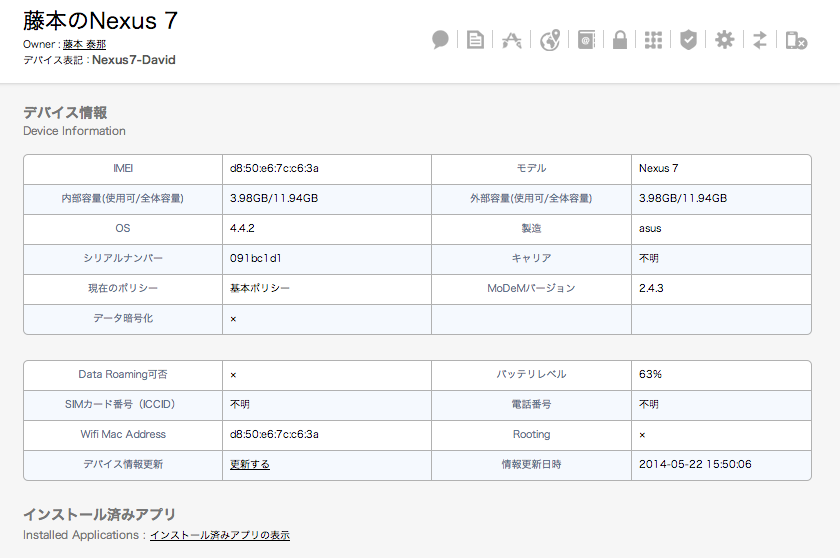
Task: Click the SIMカード番号 (ICCID) label
Action: (123, 404)
